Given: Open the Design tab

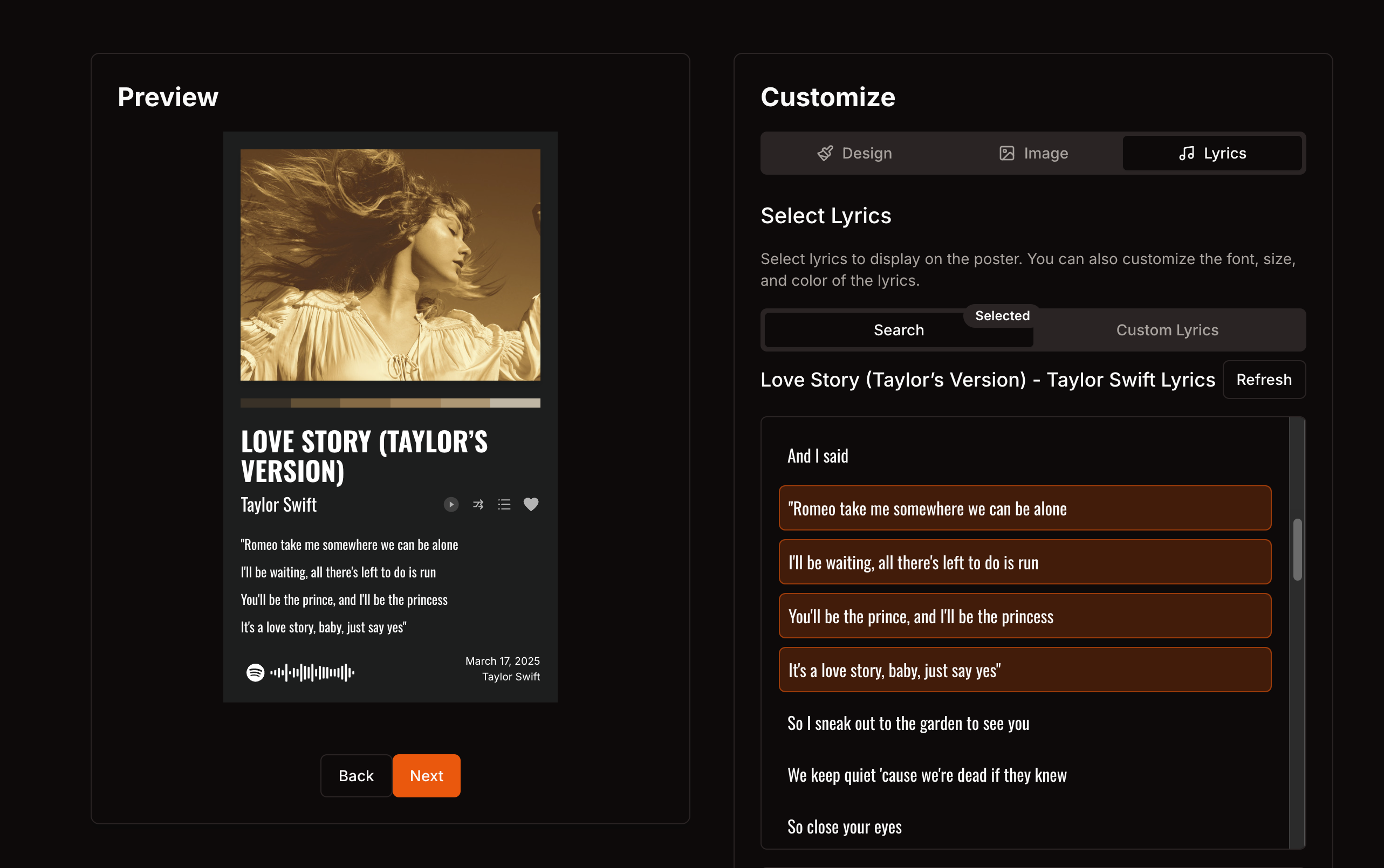Looking at the screenshot, I should 854,153.
